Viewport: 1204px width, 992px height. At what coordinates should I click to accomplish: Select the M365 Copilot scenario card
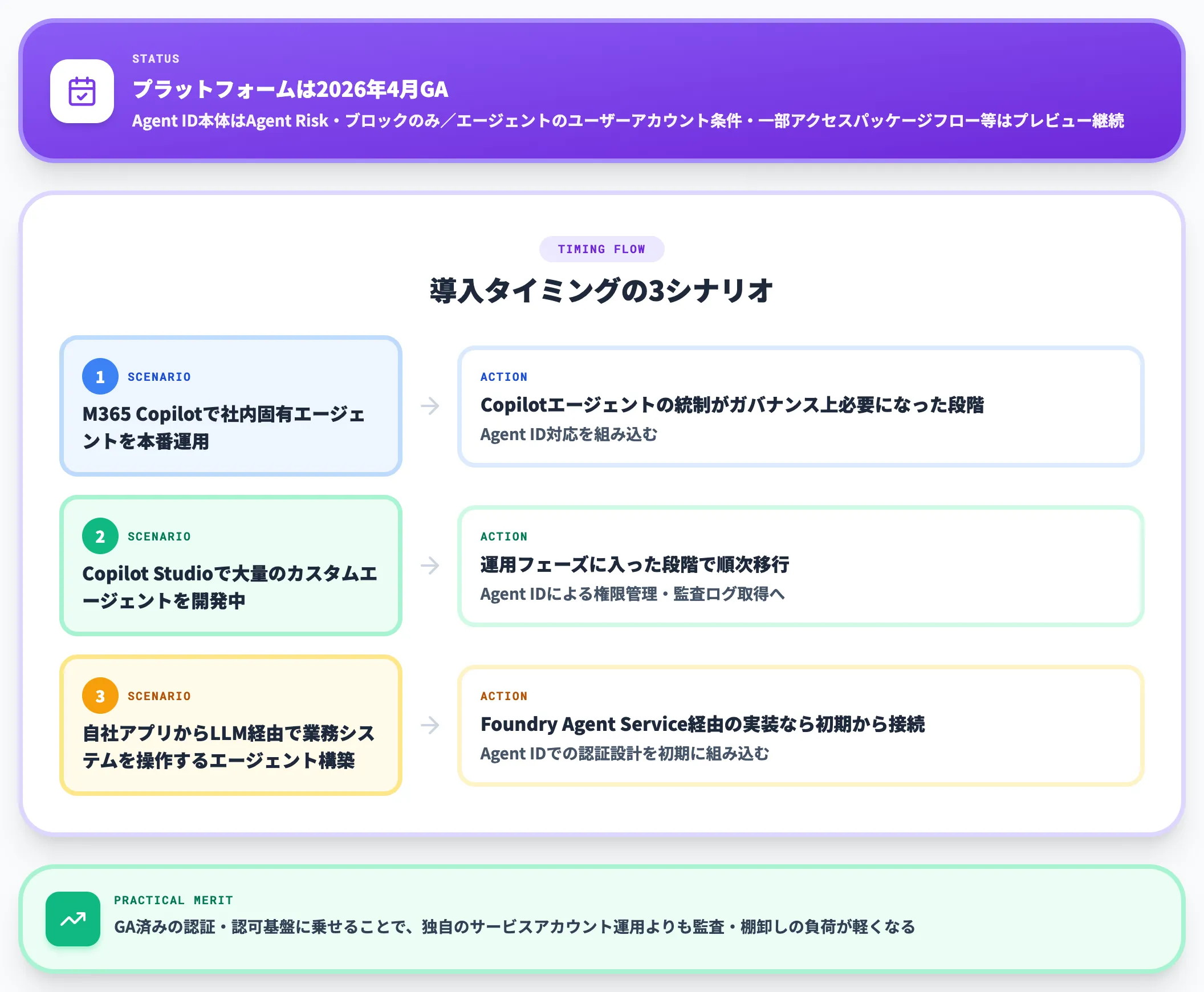231,406
